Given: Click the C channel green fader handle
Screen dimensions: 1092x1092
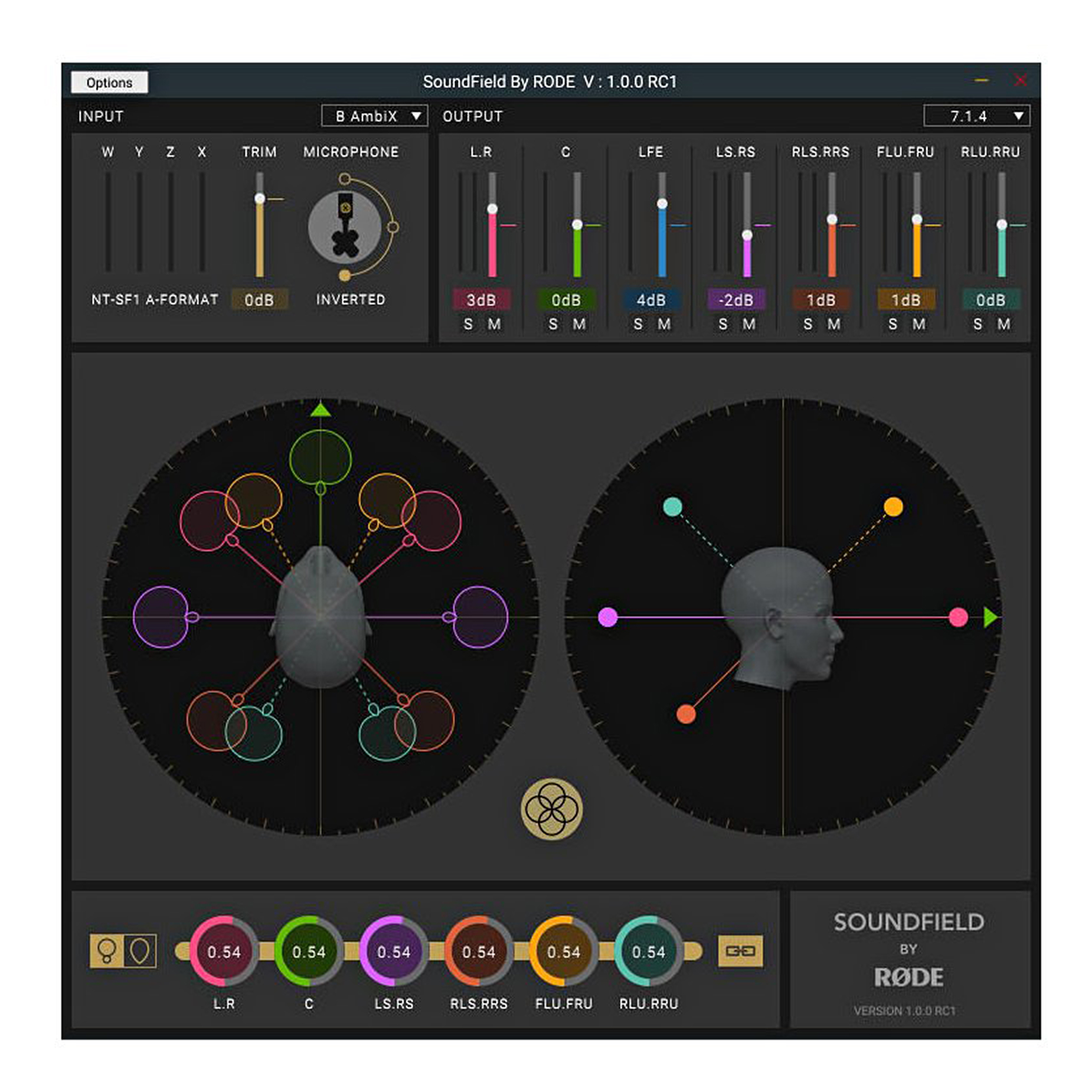Looking at the screenshot, I should (x=577, y=224).
